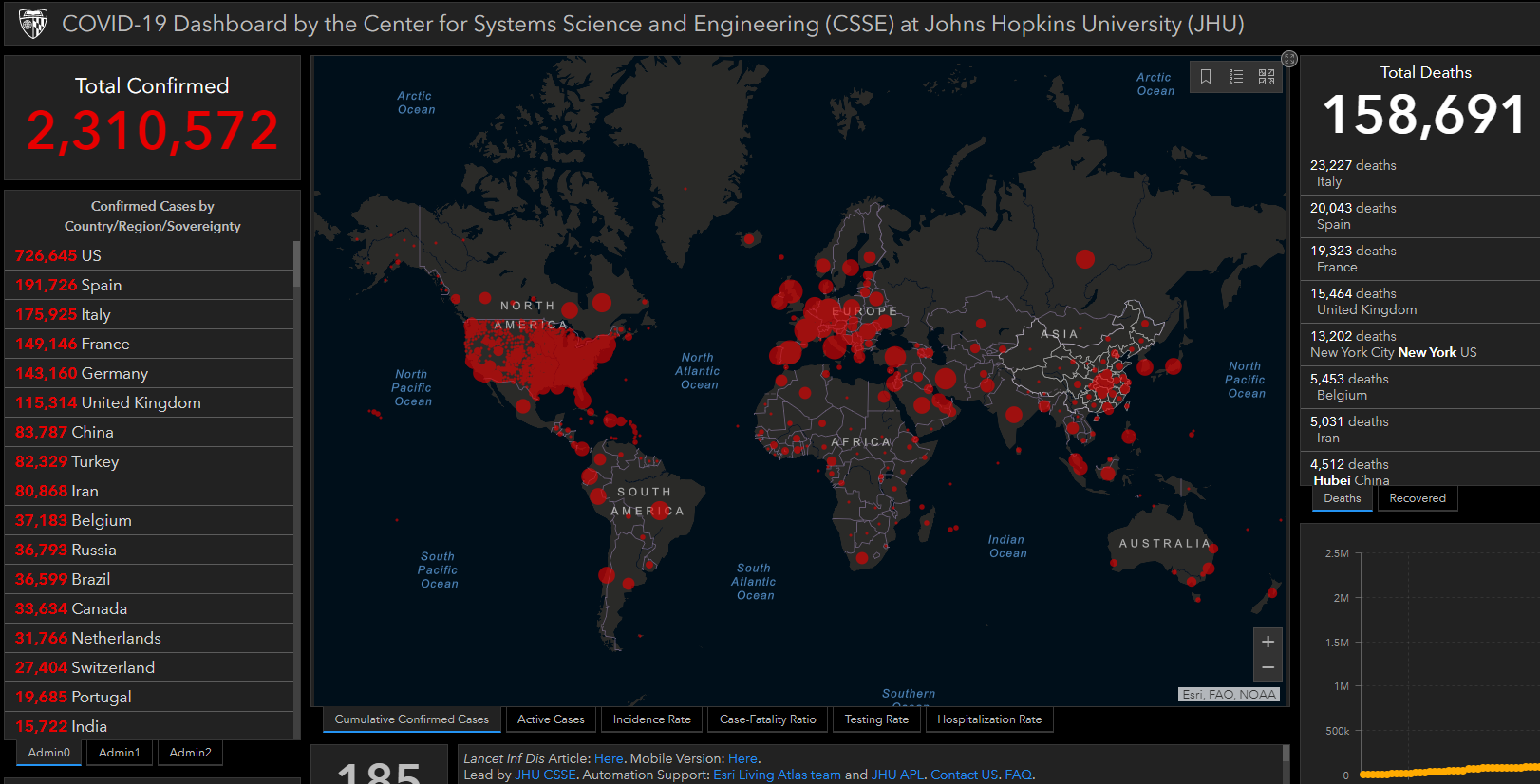Screen dimensions: 1540x784
Task: Click 15,464 deaths United Kingdom entry
Action: click(1420, 302)
